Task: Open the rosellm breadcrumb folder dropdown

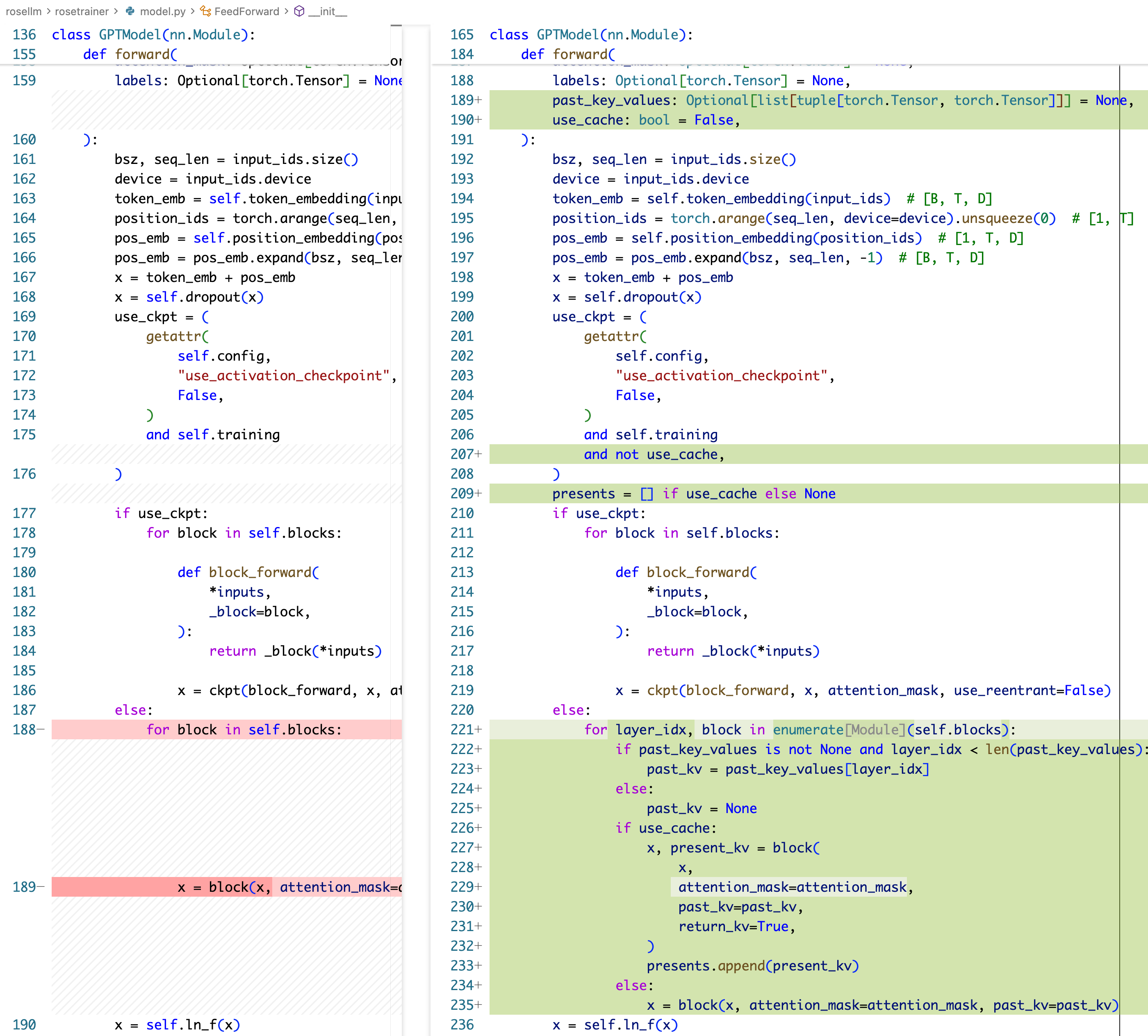Action: coord(23,11)
